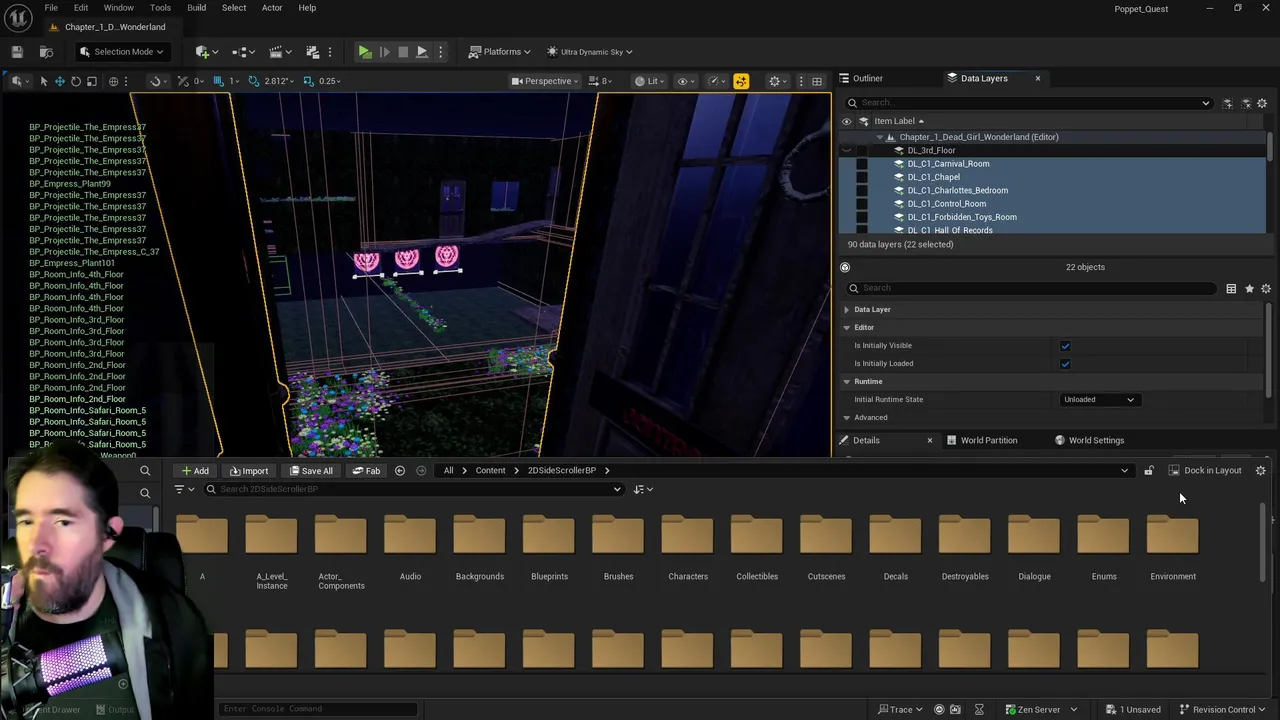Open the File menu
1280x720 pixels.
(x=51, y=8)
